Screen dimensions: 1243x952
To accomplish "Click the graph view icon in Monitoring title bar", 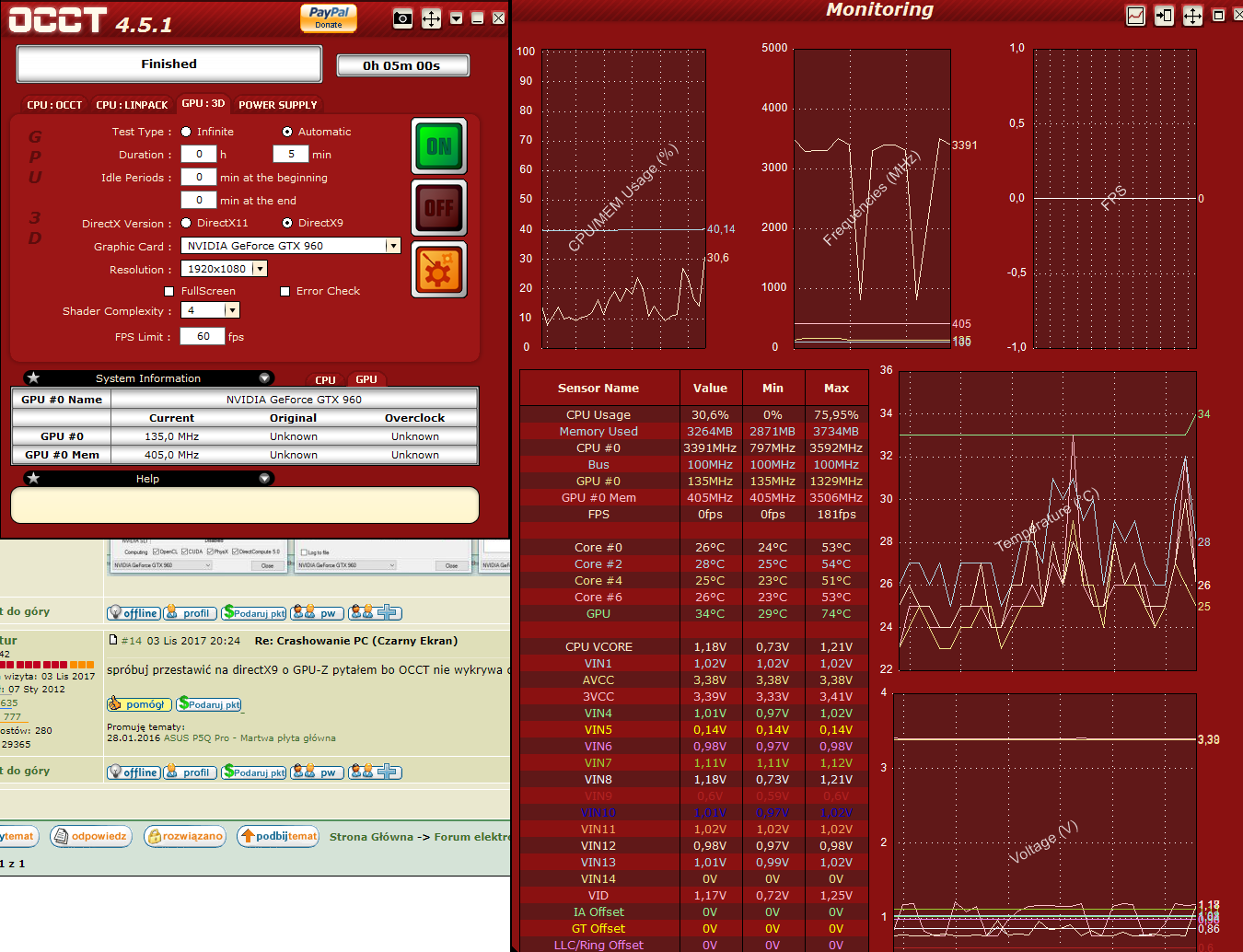I will [1136, 16].
